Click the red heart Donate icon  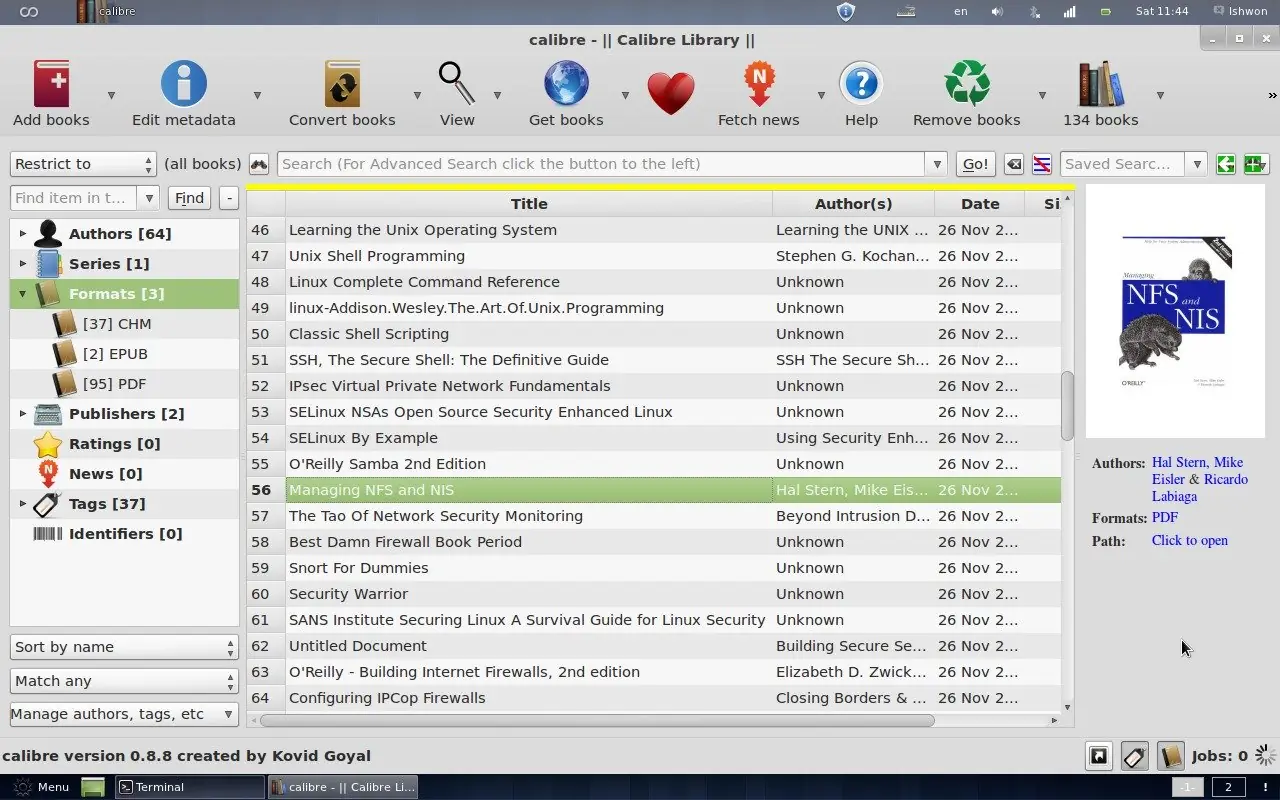click(670, 94)
